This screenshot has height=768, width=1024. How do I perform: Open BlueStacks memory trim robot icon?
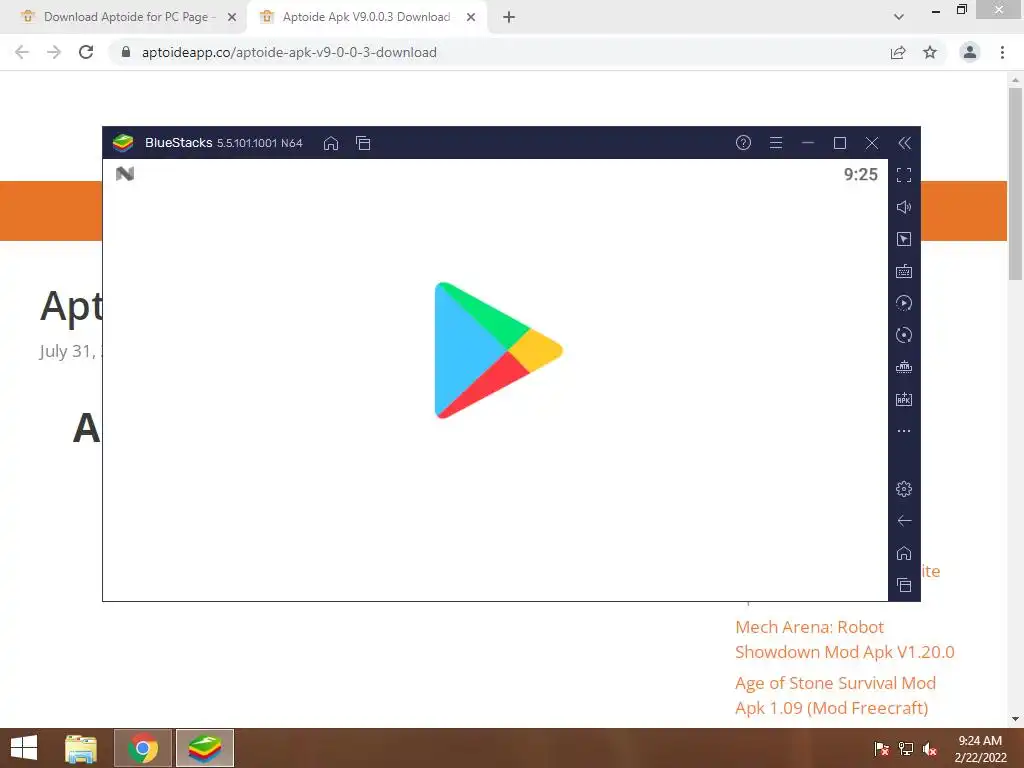(x=904, y=367)
